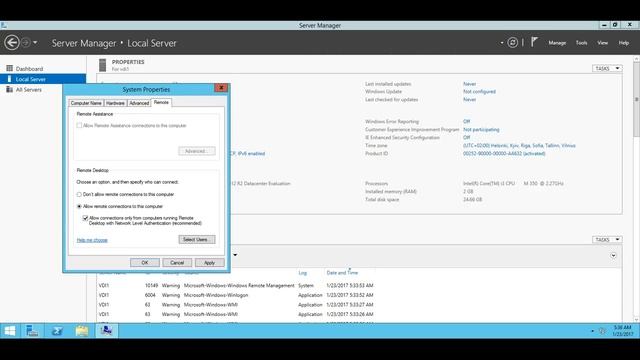This screenshot has width=640, height=360.
Task: Click Windows Update Not configured link
Action: tap(479, 91)
